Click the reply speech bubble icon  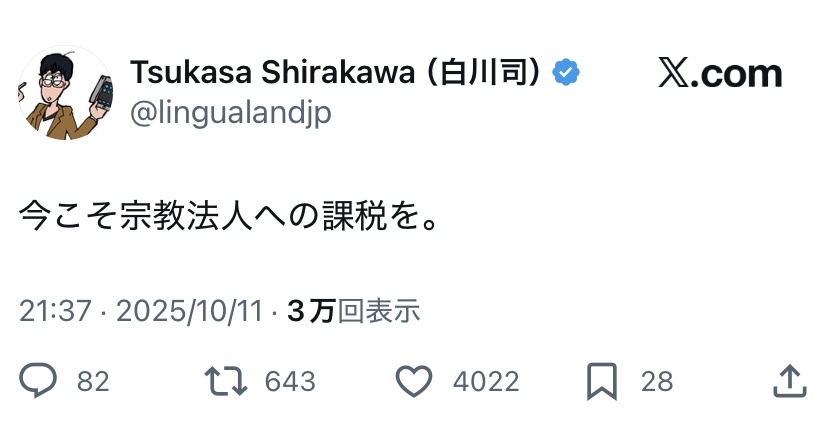click(39, 381)
